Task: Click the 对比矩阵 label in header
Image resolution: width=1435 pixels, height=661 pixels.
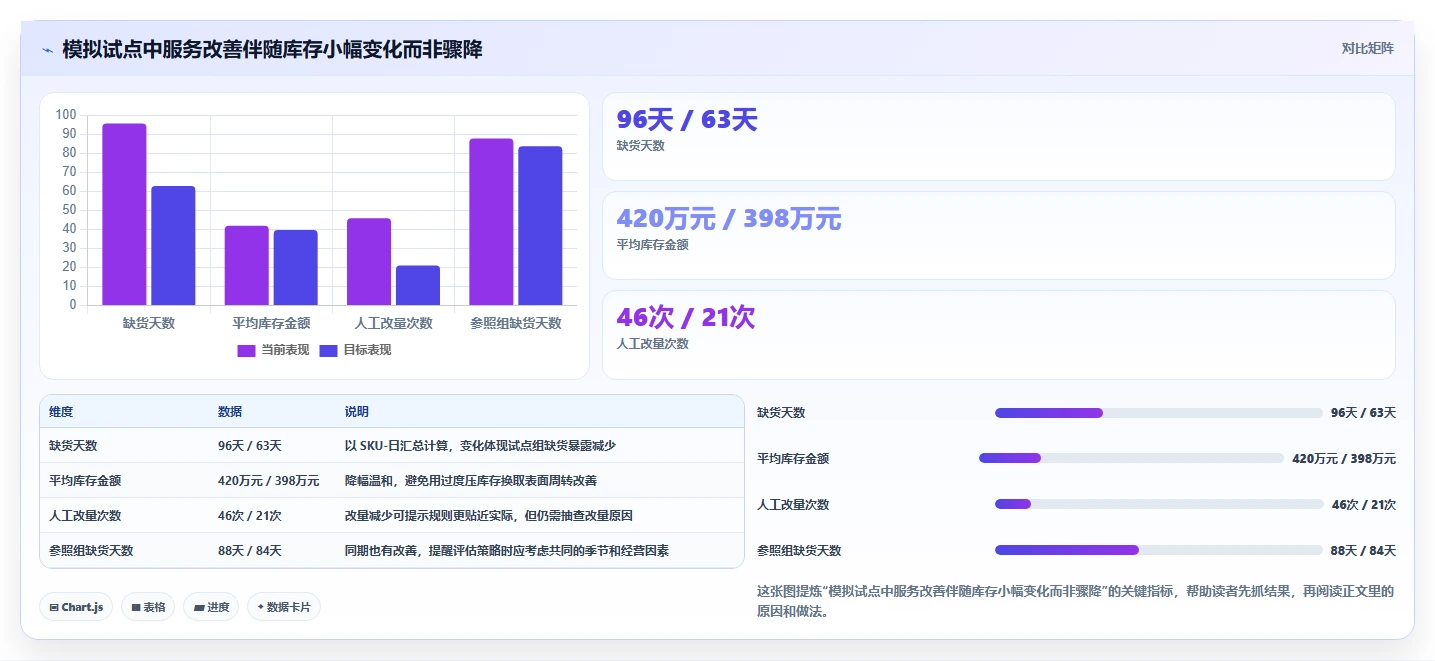Action: (1367, 48)
